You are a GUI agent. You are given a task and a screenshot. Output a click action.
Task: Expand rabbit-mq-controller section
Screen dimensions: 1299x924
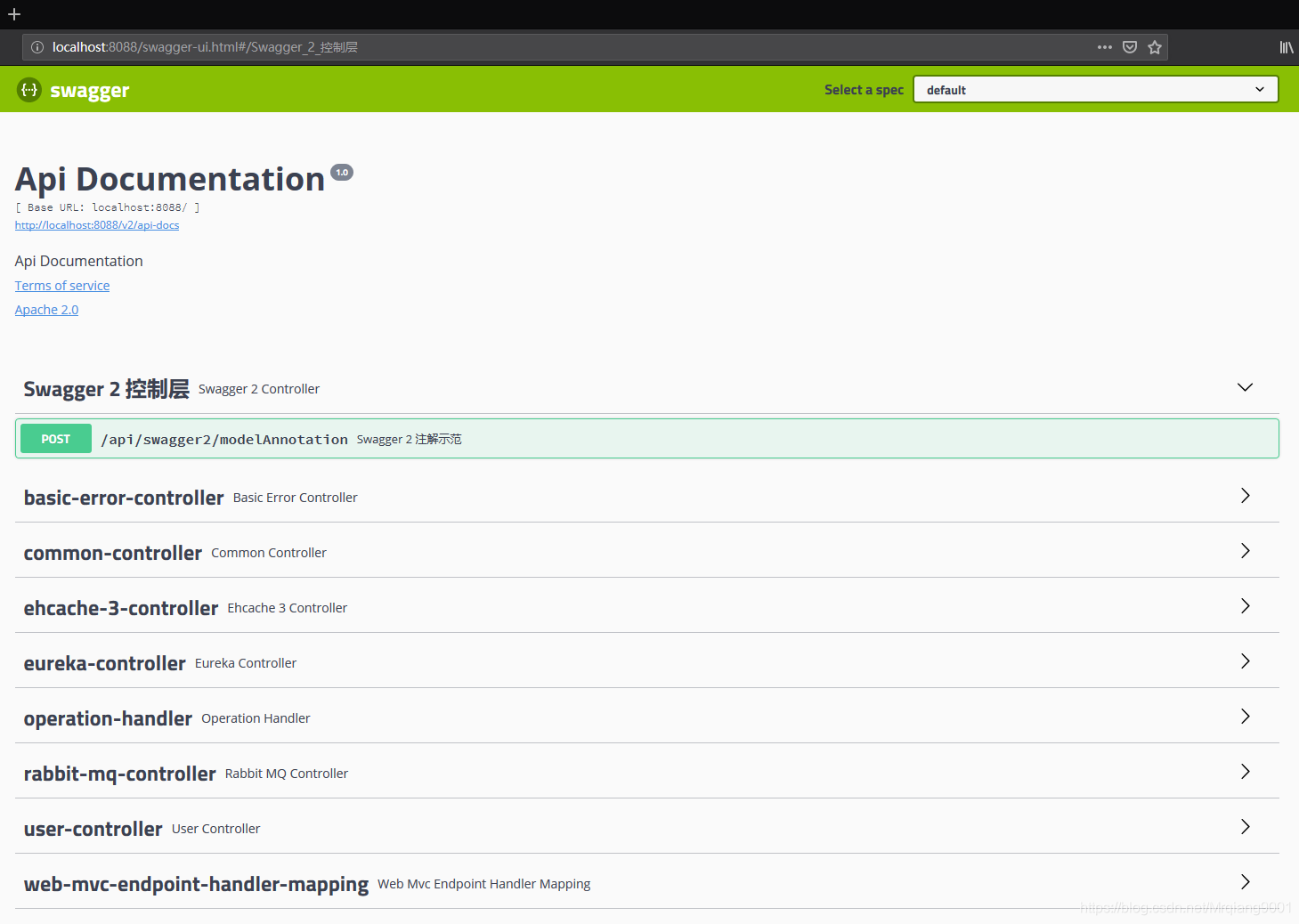pos(1245,772)
